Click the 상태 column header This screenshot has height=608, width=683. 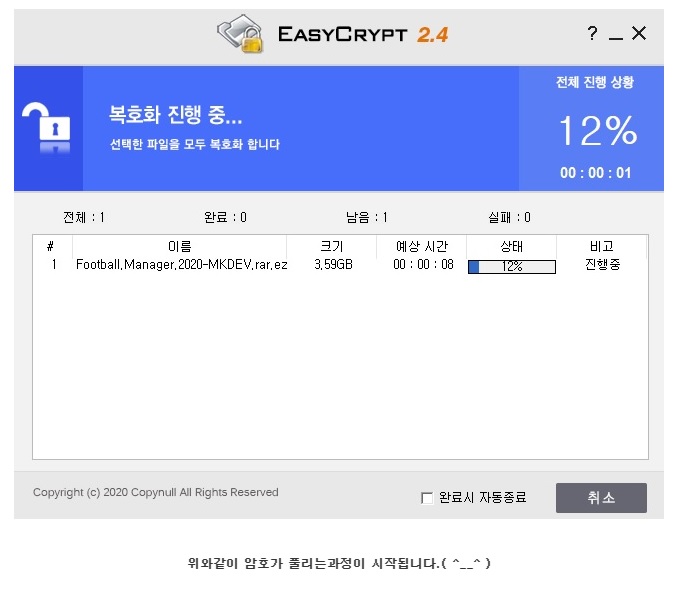[512, 247]
